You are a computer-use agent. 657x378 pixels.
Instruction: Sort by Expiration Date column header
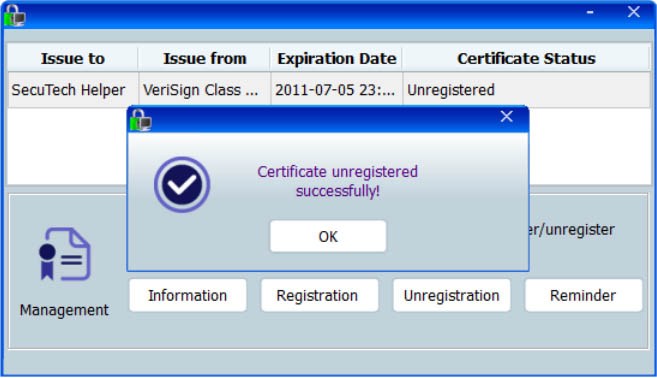(x=336, y=59)
